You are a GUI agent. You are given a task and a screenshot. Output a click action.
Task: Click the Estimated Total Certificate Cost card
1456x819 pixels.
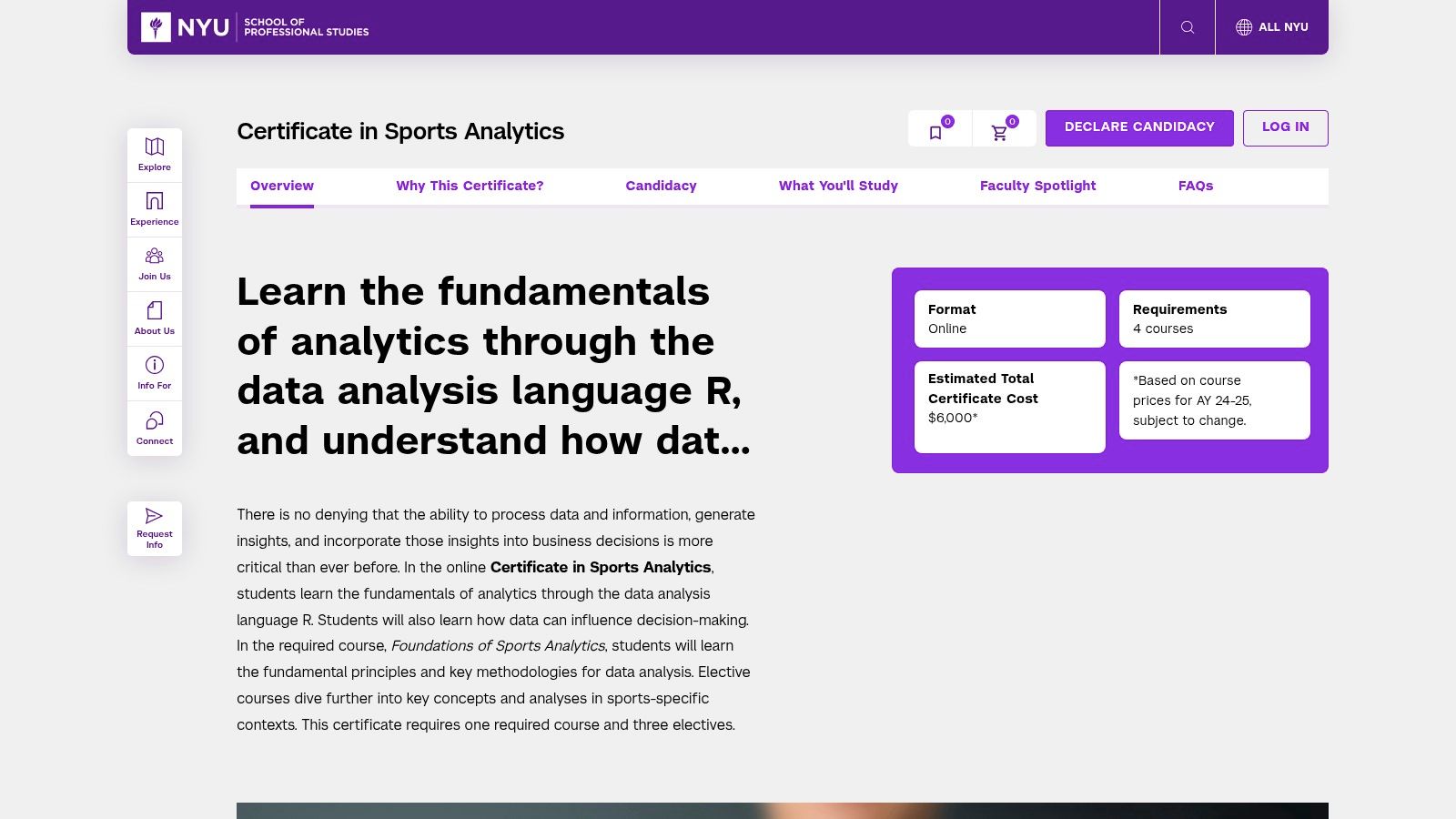1010,407
